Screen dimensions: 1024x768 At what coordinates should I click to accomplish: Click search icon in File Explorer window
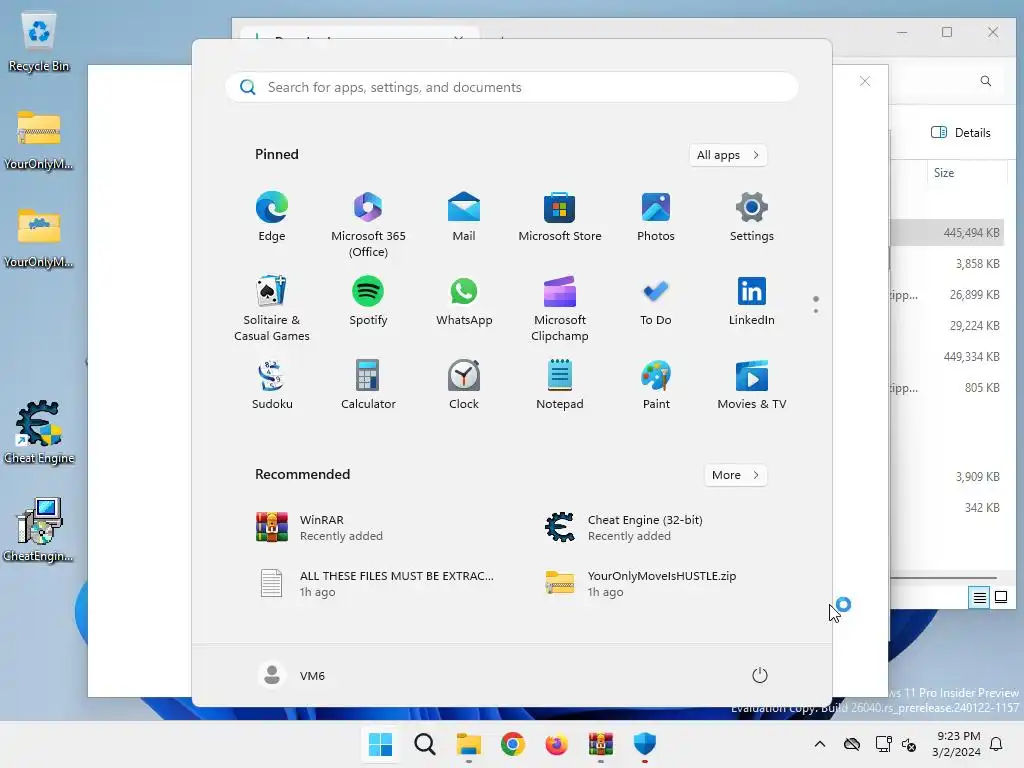pyautogui.click(x=985, y=81)
